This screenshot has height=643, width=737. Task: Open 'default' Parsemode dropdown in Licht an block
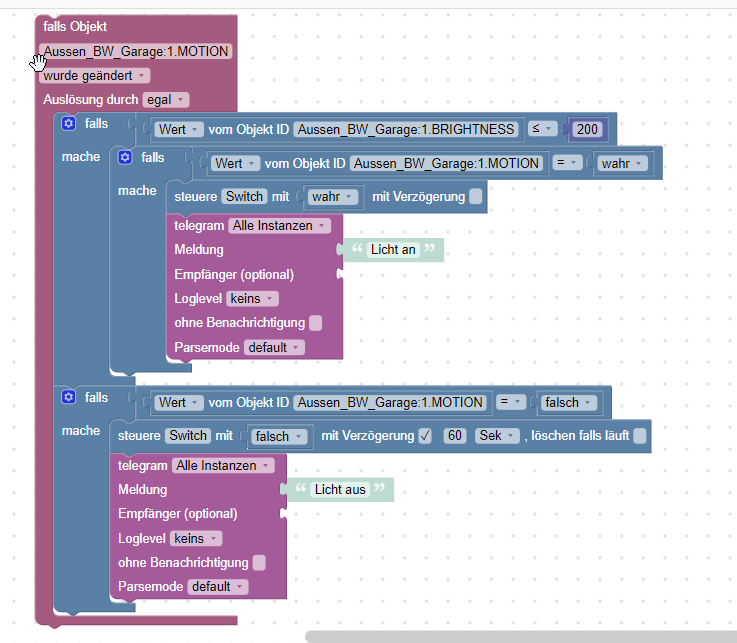(x=274, y=347)
